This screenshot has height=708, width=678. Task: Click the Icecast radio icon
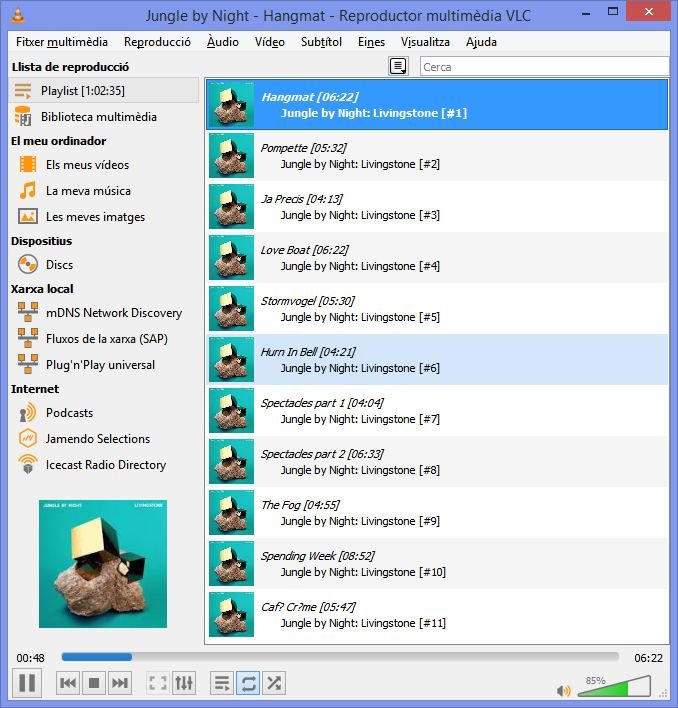[28, 464]
